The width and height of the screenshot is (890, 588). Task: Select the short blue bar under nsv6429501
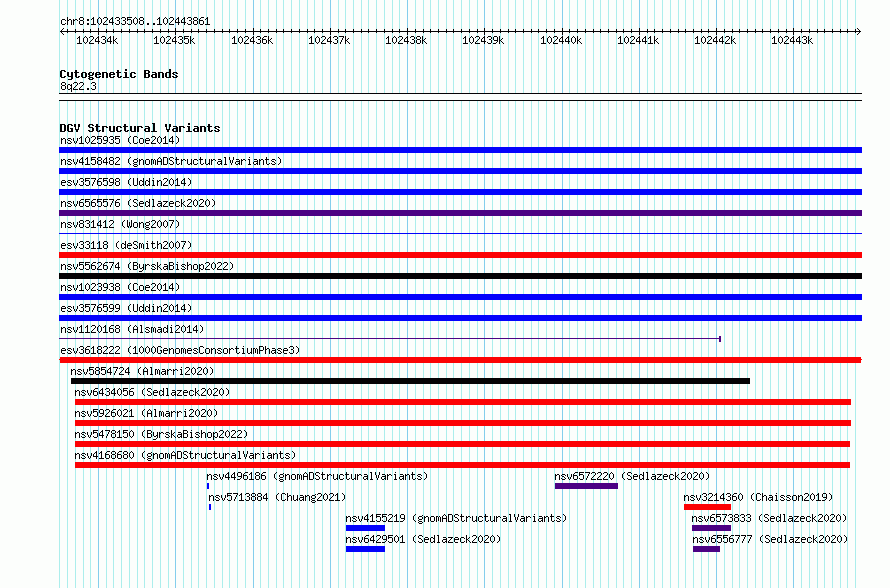(365, 549)
